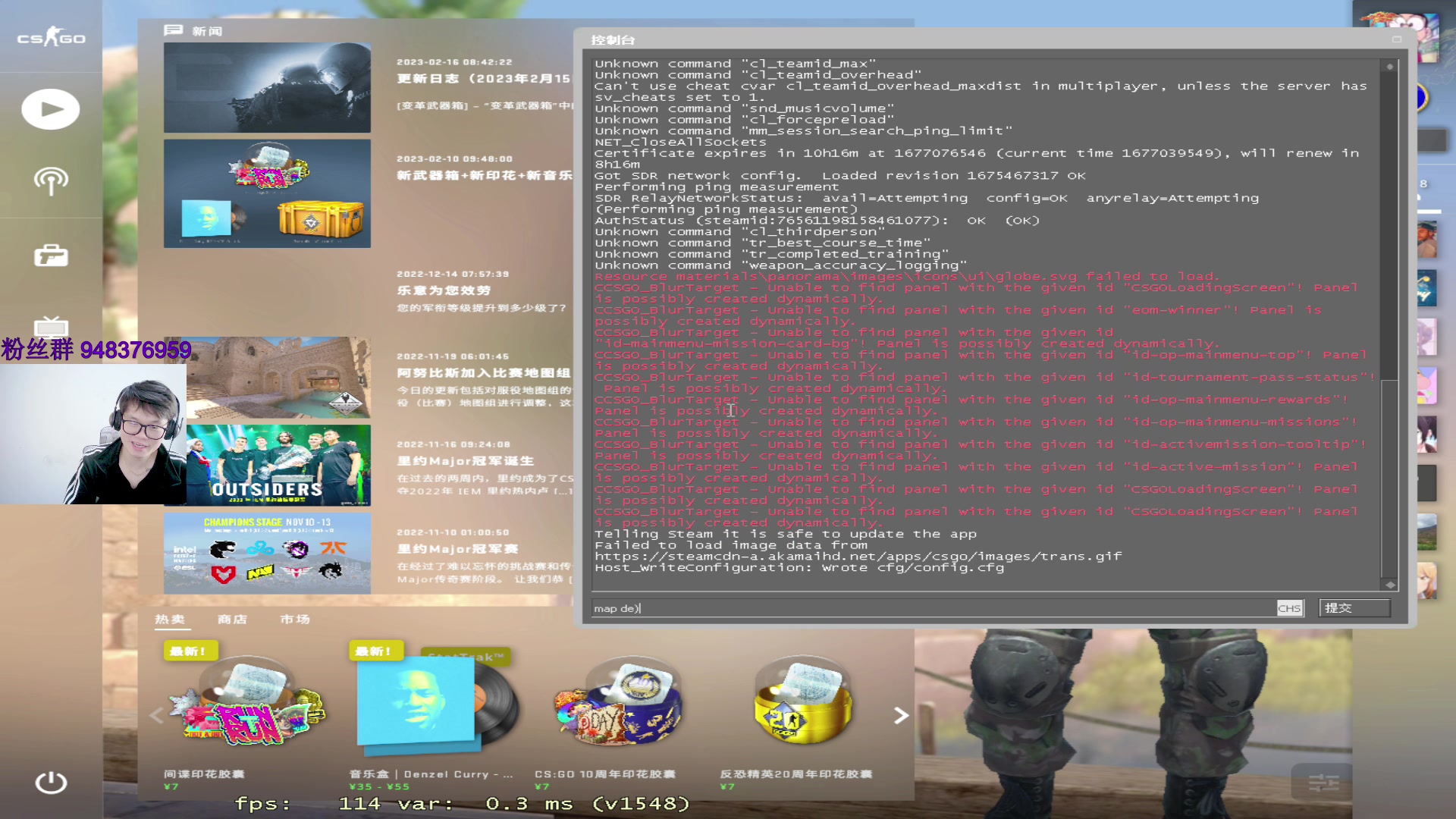
Task: Switch to the 商店 tab
Action: 232,620
